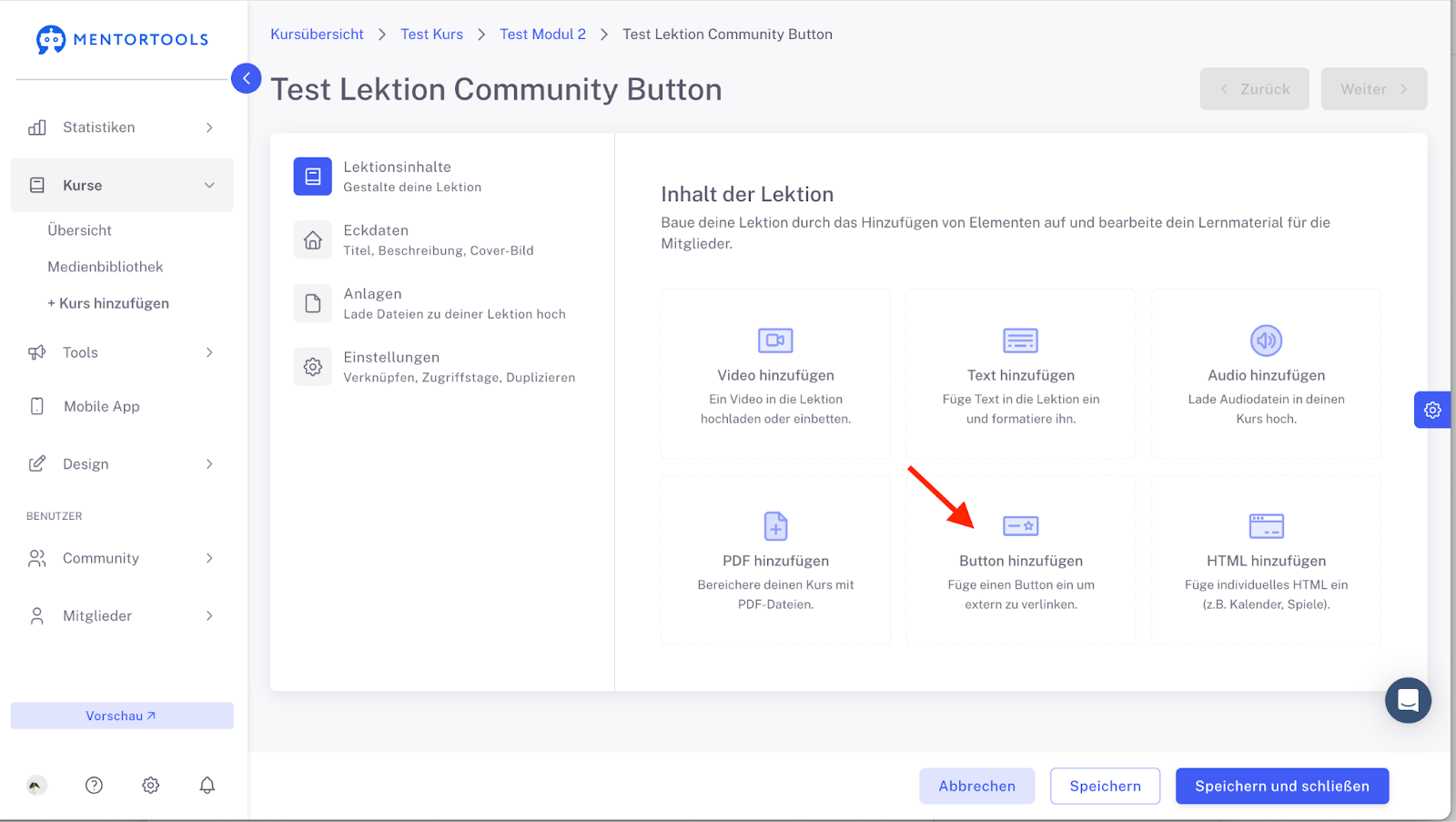Open Test Kurs breadcrumb link
This screenshot has width=1456, height=822.
pyautogui.click(x=431, y=34)
